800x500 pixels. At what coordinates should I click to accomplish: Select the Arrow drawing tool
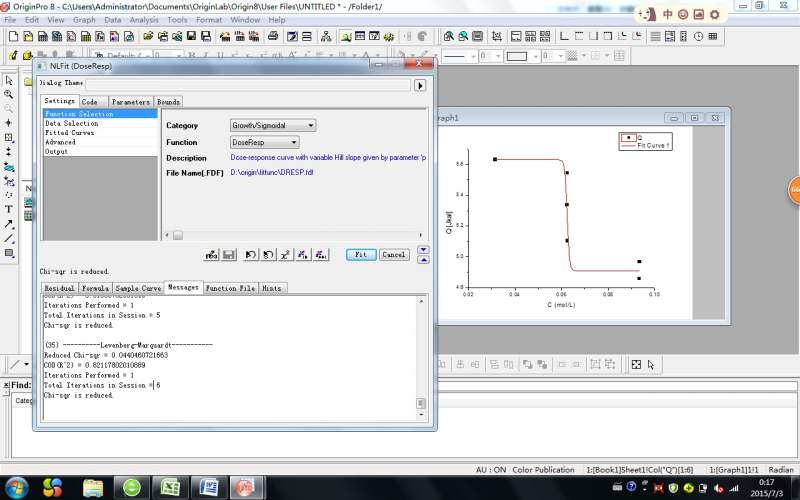click(x=9, y=223)
